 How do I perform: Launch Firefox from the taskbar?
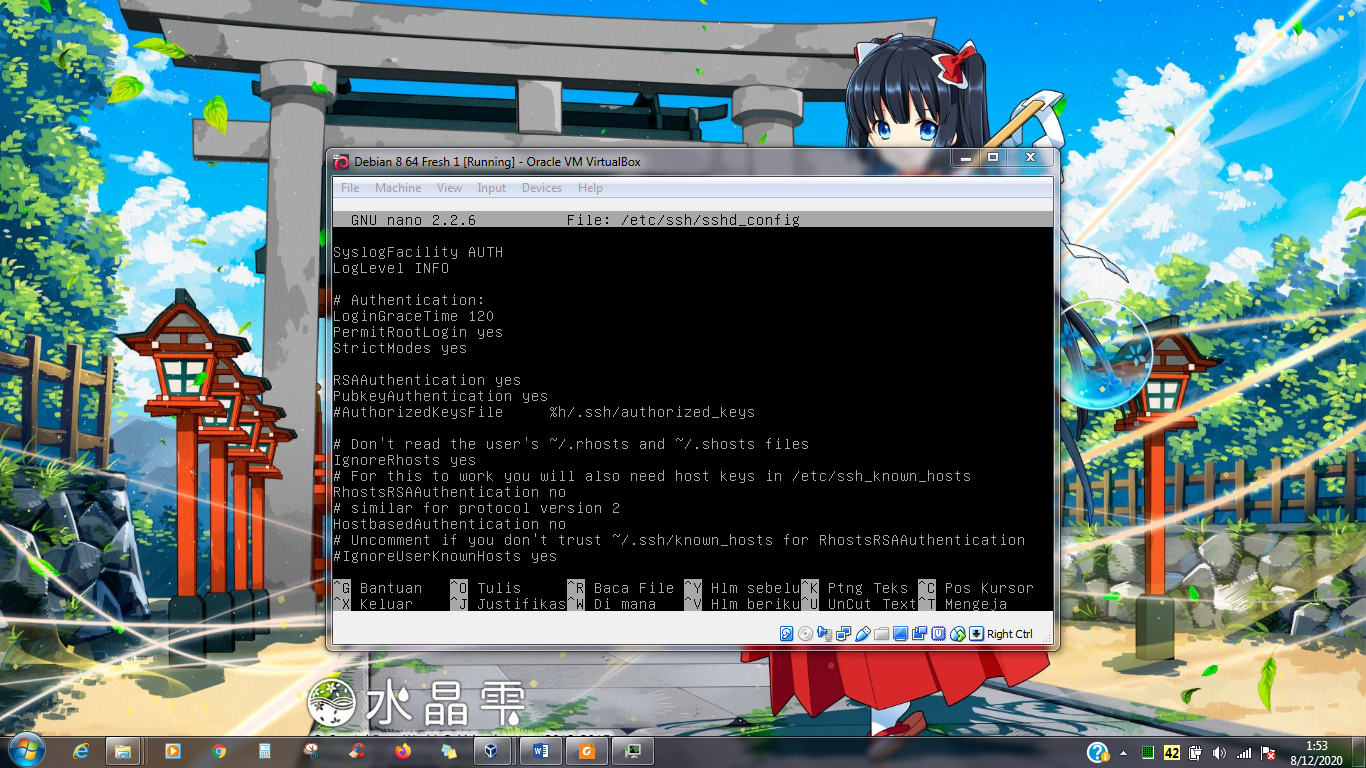coord(403,751)
